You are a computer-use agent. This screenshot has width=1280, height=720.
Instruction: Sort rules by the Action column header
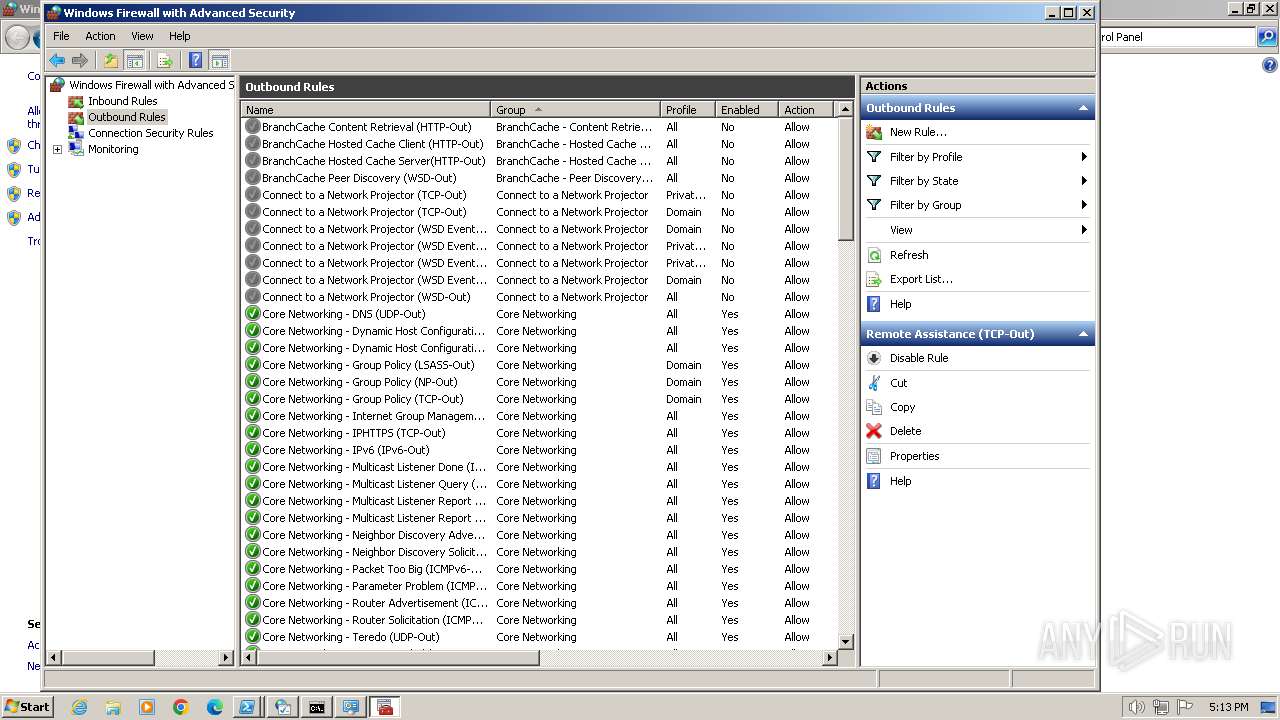click(x=806, y=110)
